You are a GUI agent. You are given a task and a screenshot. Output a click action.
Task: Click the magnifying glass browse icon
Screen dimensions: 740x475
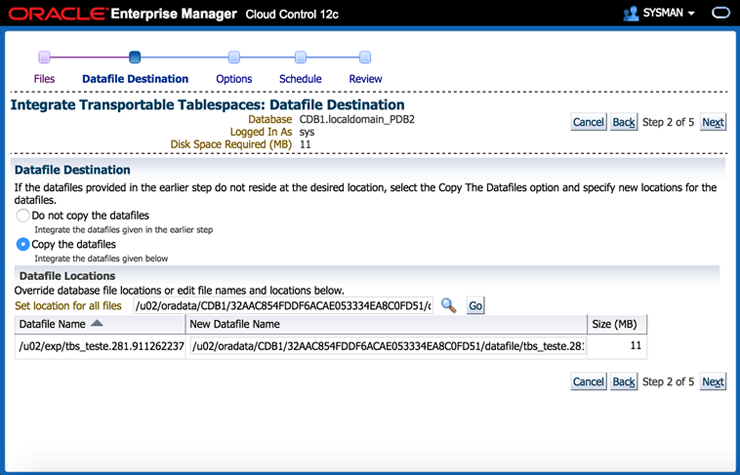point(448,305)
